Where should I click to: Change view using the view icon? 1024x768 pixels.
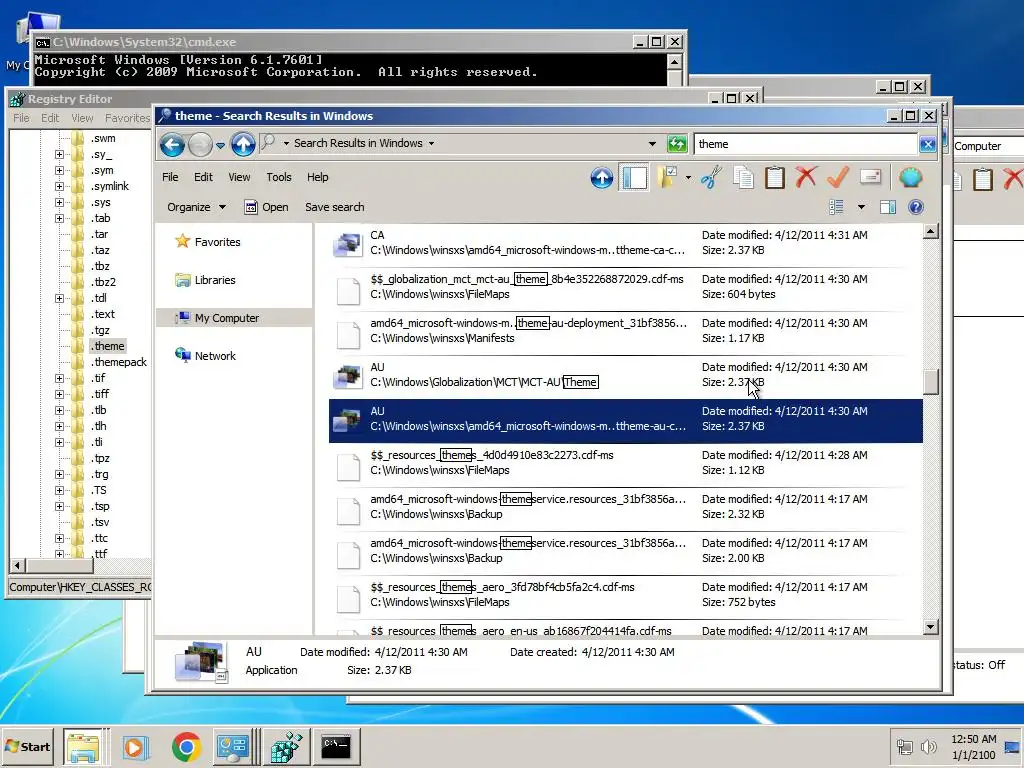[x=837, y=207]
